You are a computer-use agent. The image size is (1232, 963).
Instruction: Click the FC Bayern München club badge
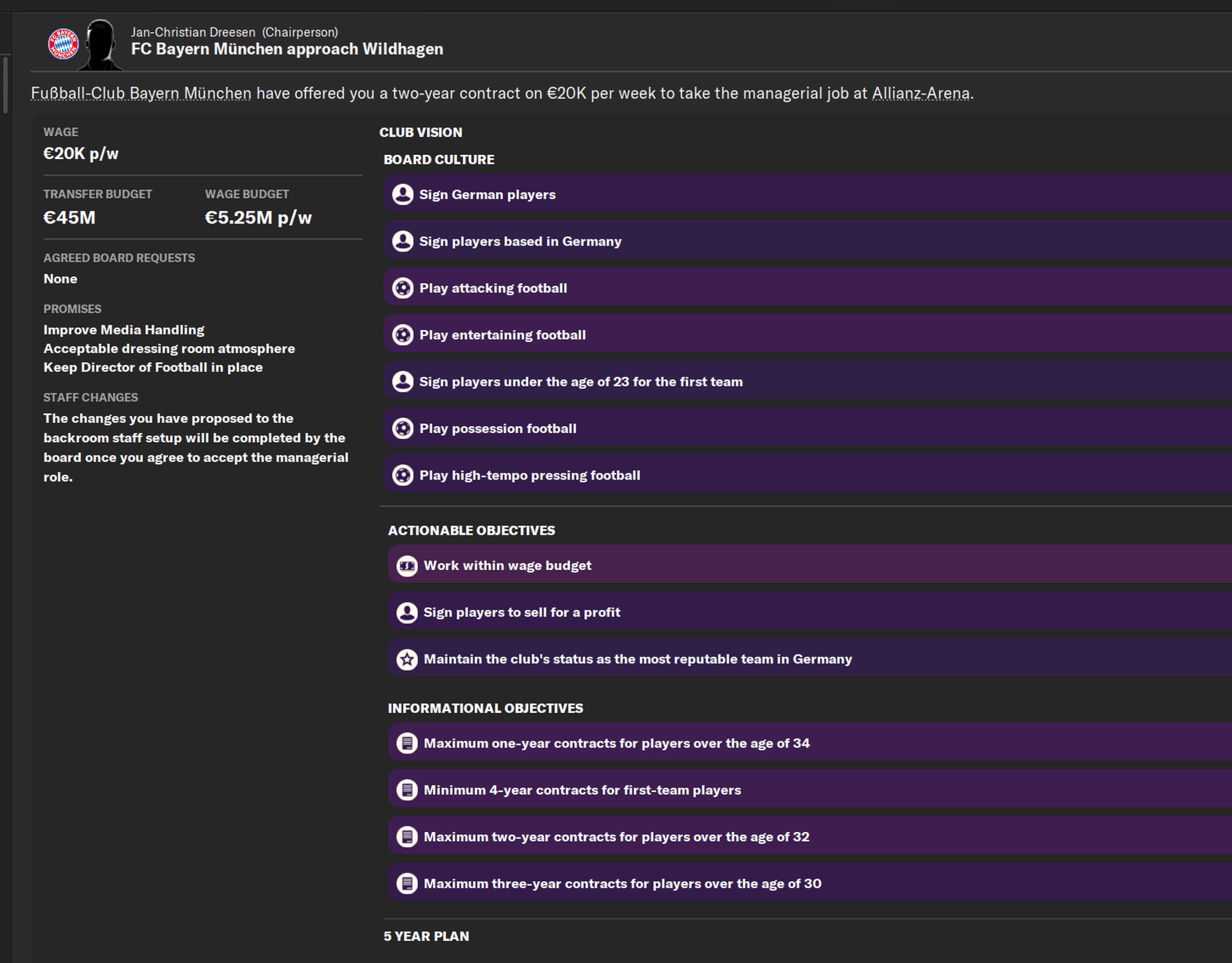63,45
